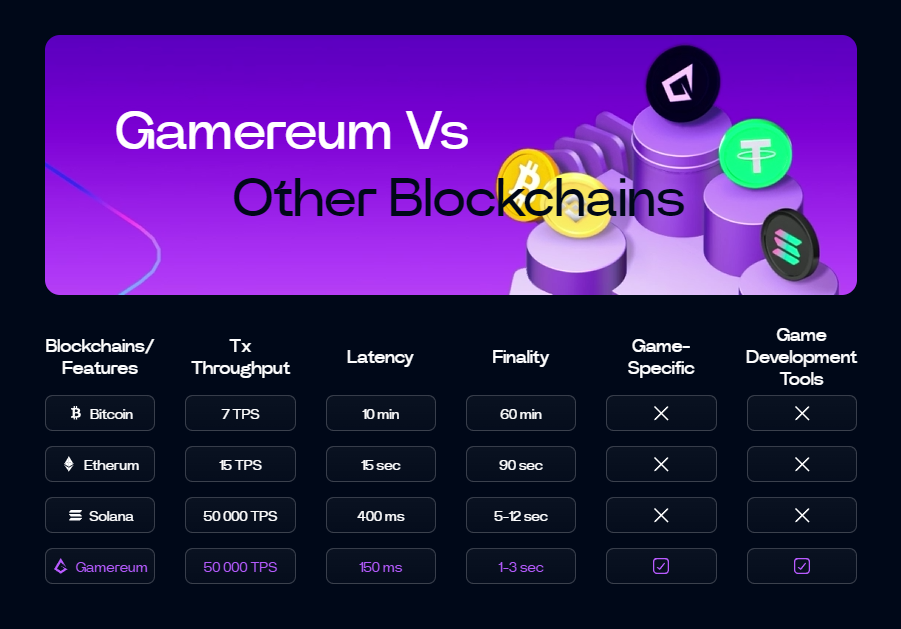Viewport: 901px width, 629px height.
Task: Click Solana's Game Development Tools X mark
Action: click(801, 515)
